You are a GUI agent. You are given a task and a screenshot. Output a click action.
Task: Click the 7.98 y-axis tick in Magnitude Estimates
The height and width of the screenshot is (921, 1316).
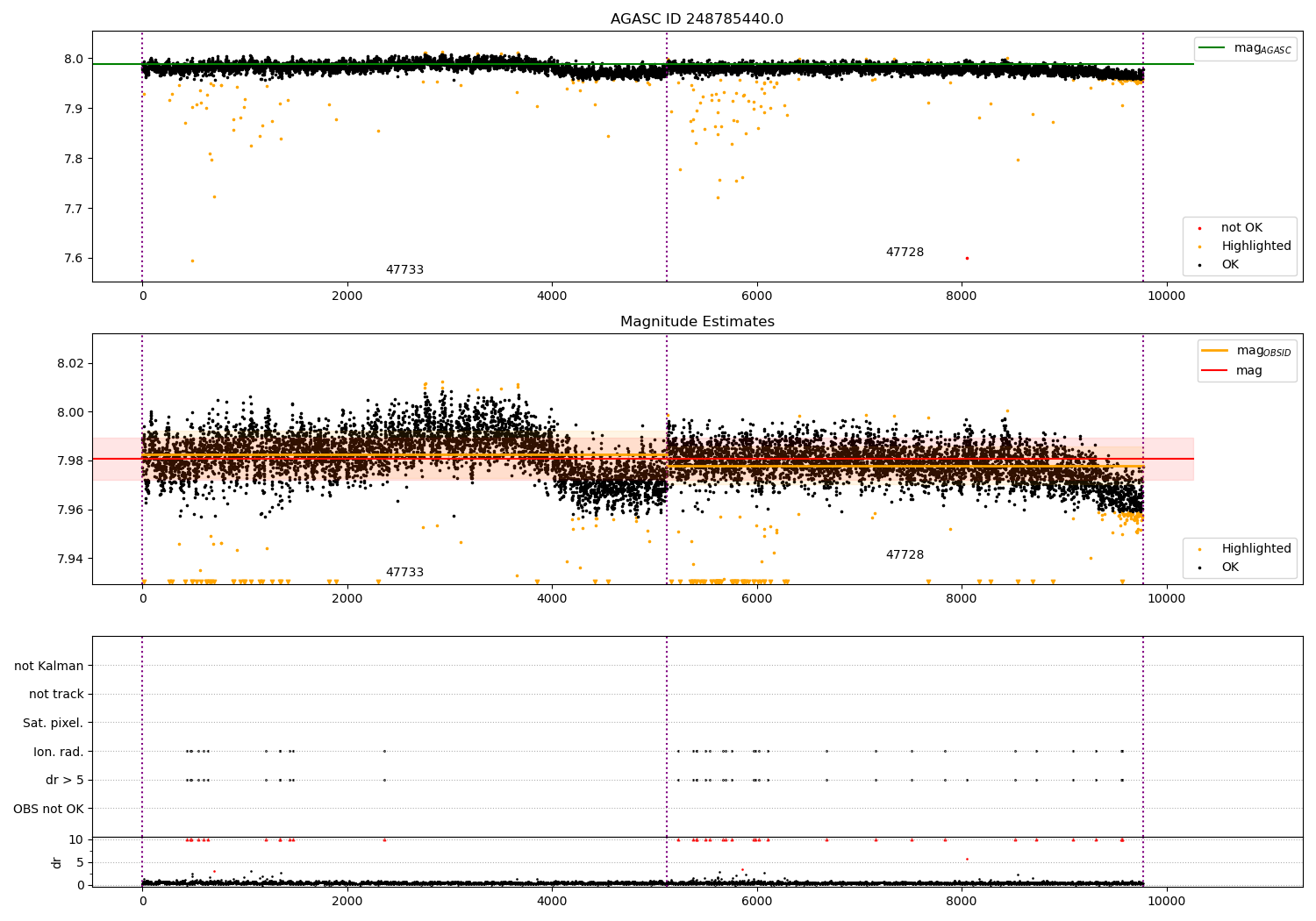[x=70, y=461]
